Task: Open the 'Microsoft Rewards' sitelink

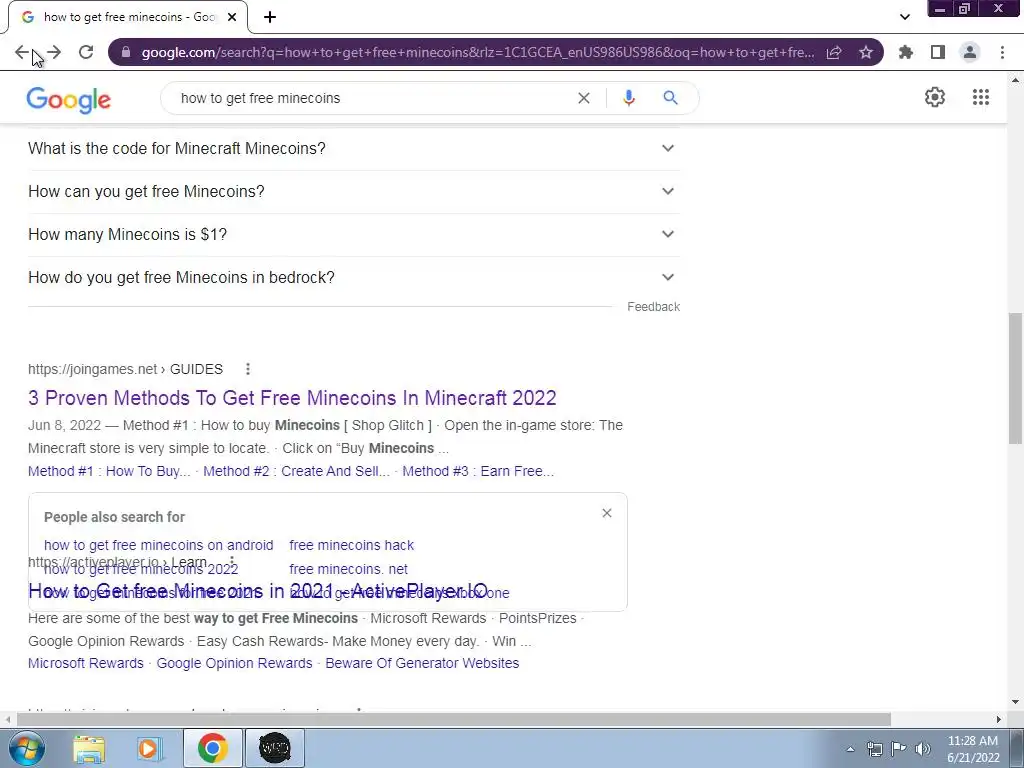Action: coord(86,663)
